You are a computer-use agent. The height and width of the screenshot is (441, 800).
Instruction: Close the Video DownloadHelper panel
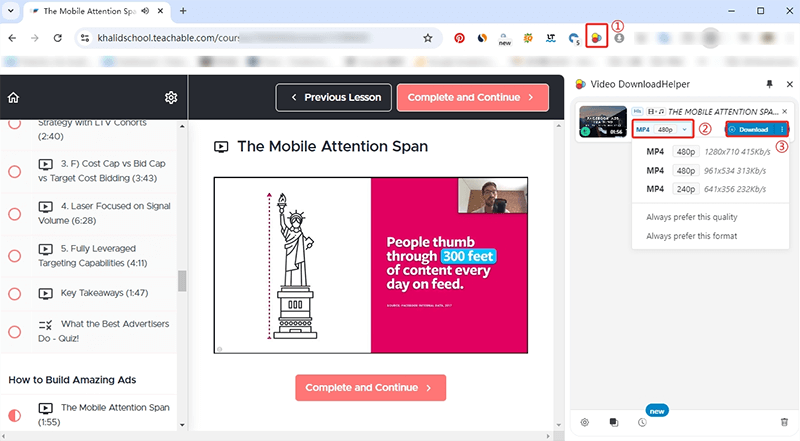[x=790, y=84]
